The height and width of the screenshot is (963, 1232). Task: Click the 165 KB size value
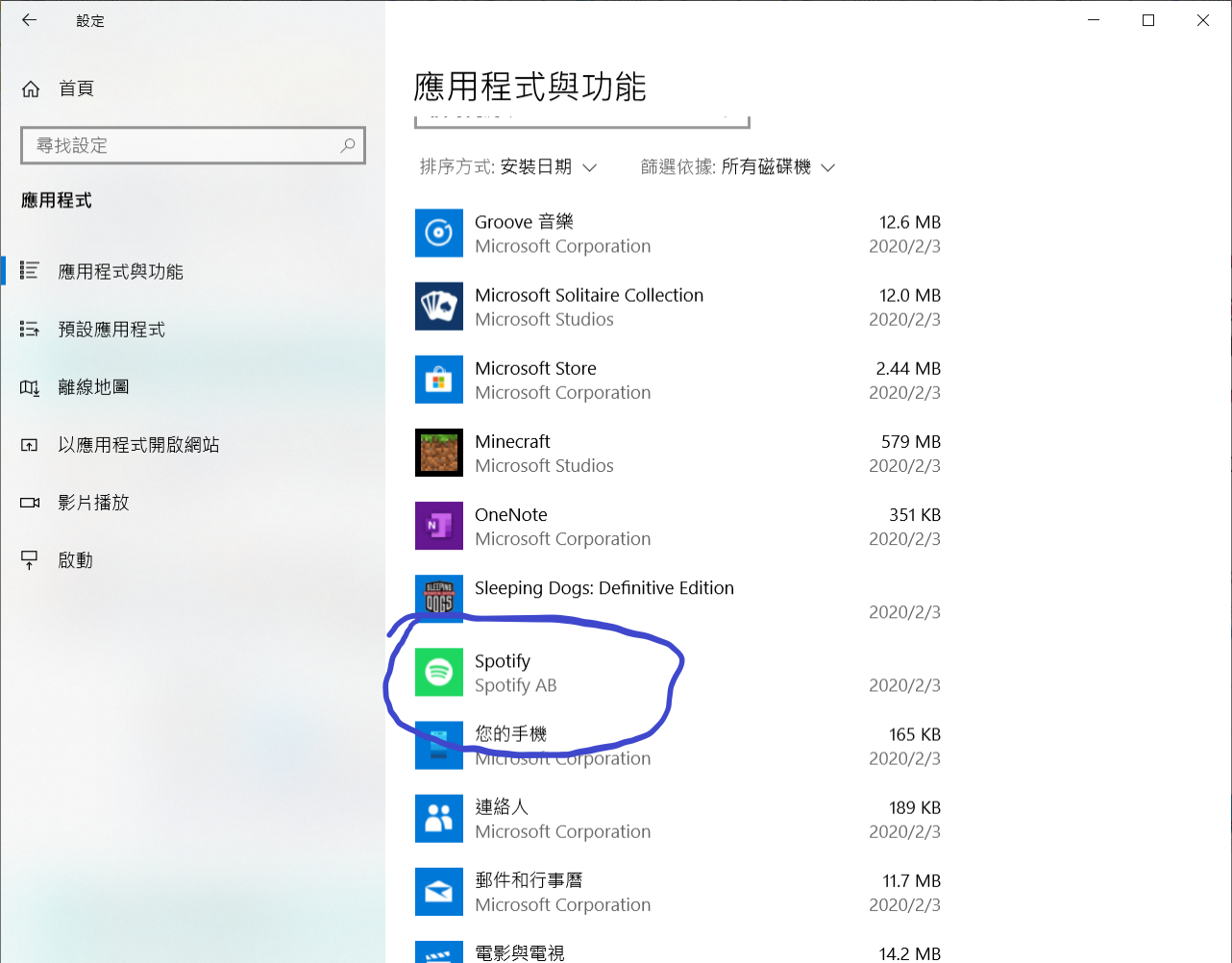coord(915,734)
